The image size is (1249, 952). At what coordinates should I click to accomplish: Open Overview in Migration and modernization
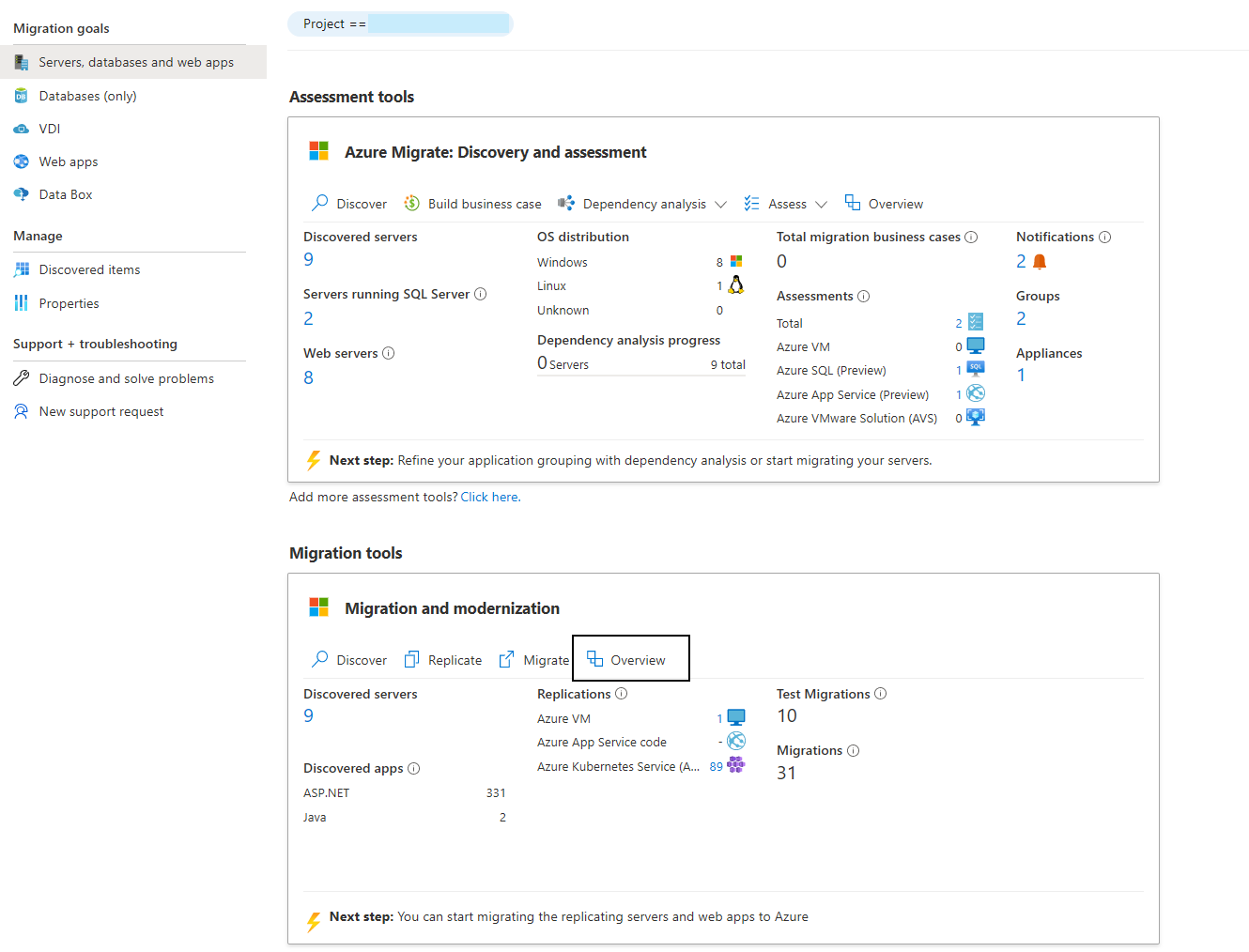630,658
